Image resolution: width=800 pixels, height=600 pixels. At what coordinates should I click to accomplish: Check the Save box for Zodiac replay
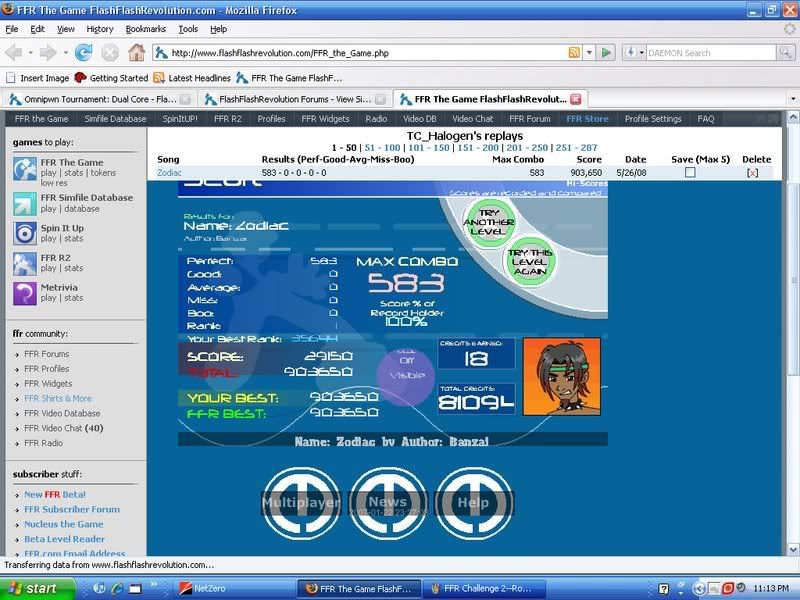tap(689, 173)
